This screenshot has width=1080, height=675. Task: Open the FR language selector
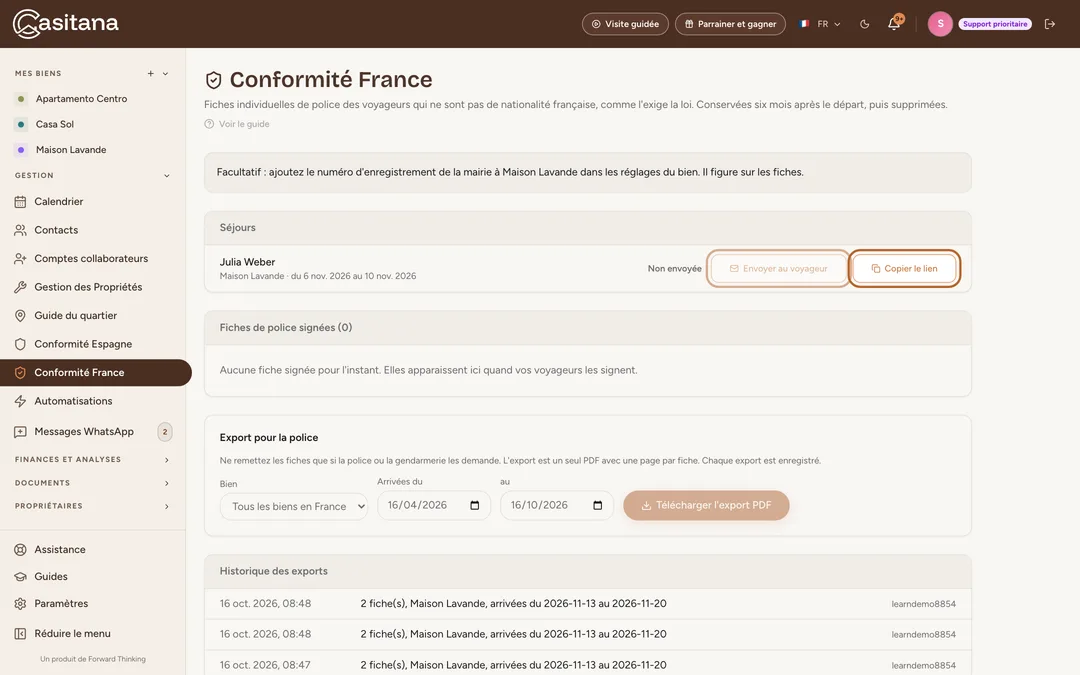click(x=820, y=24)
